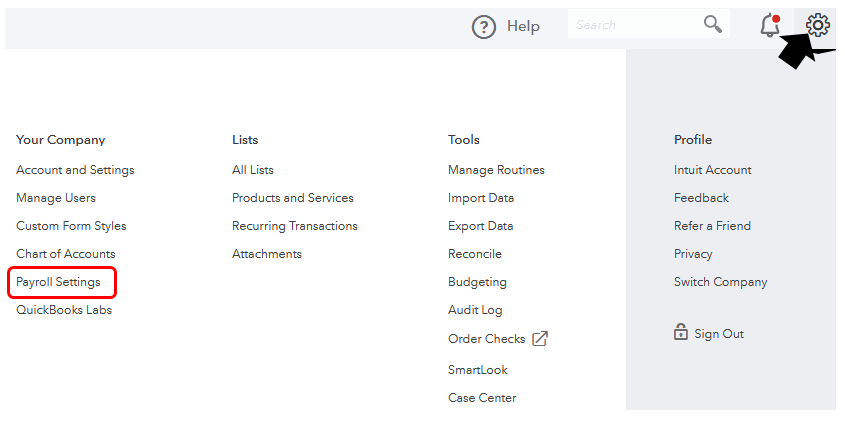Viewport: 845px width, 421px height.
Task: Open Recurring Transactions list
Action: 295,226
